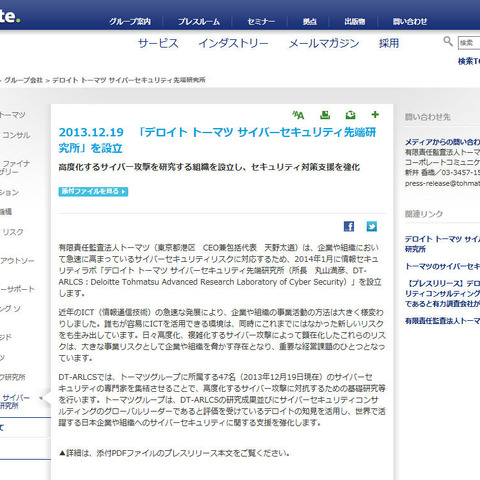Share article via Facebook icon

pos(349,226)
